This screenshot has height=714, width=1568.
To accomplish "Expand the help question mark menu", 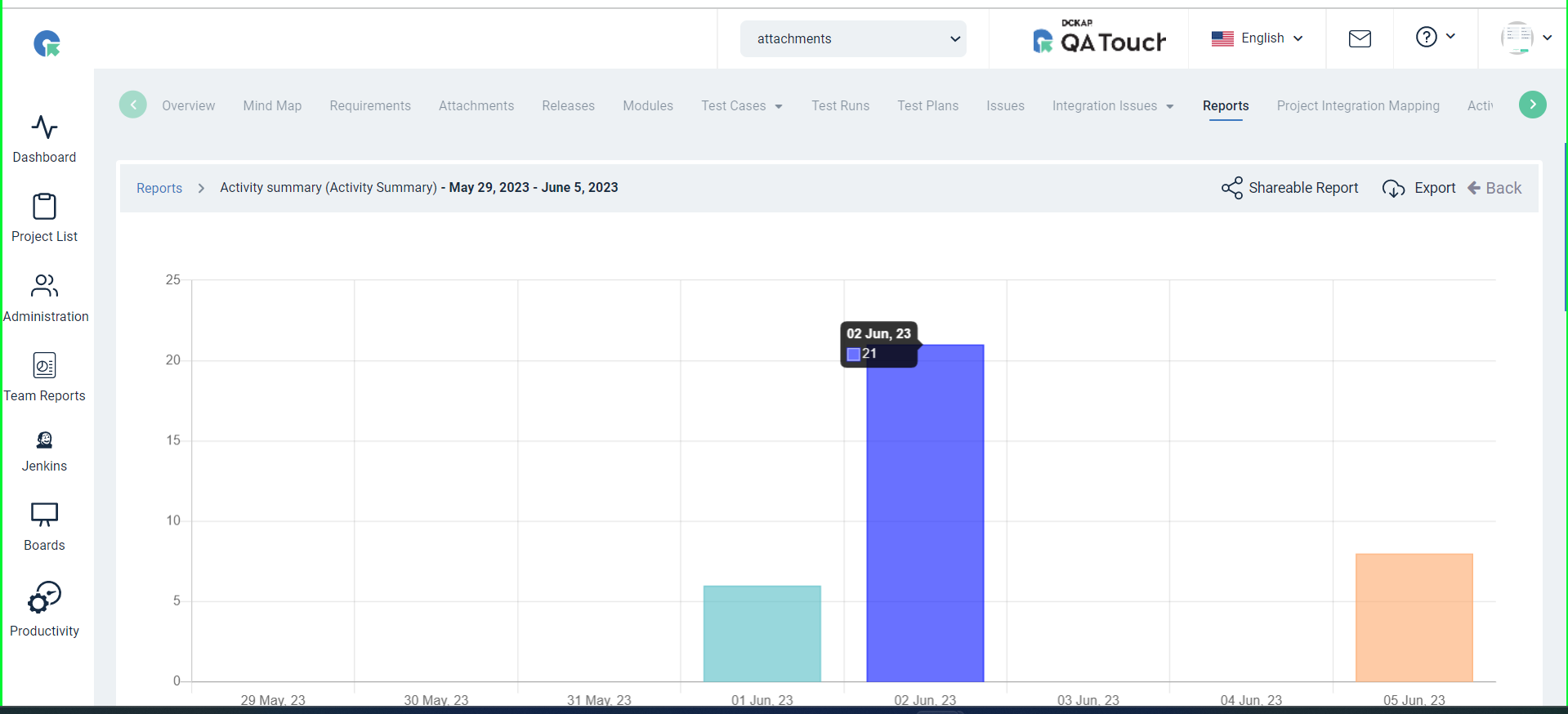I will click(1435, 37).
